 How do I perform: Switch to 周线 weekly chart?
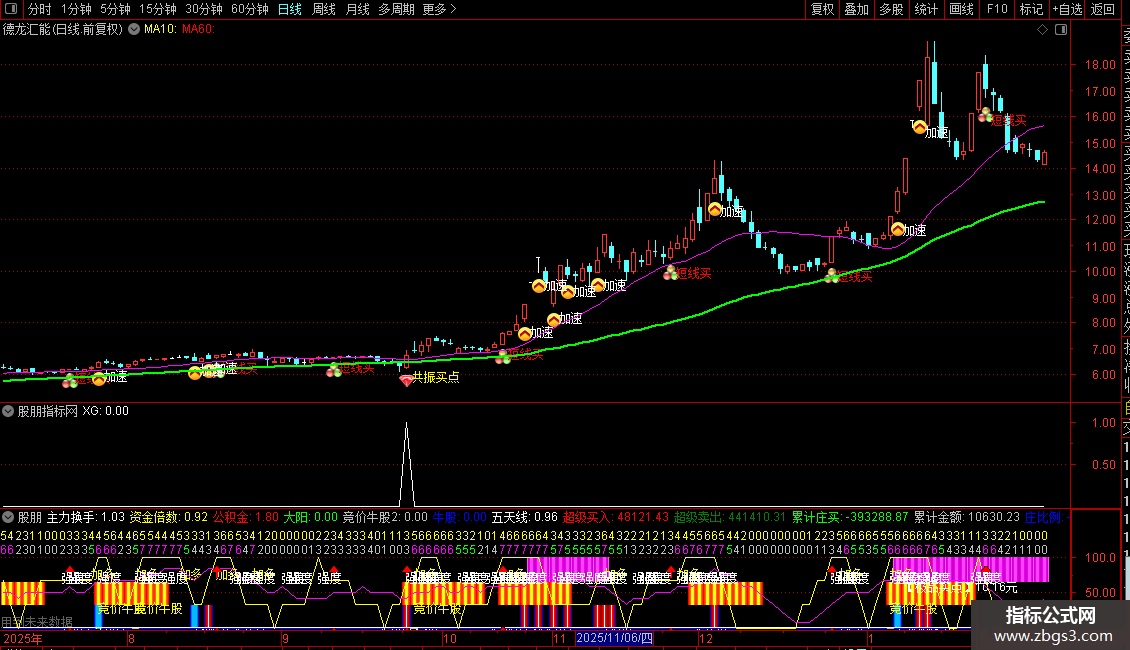324,9
